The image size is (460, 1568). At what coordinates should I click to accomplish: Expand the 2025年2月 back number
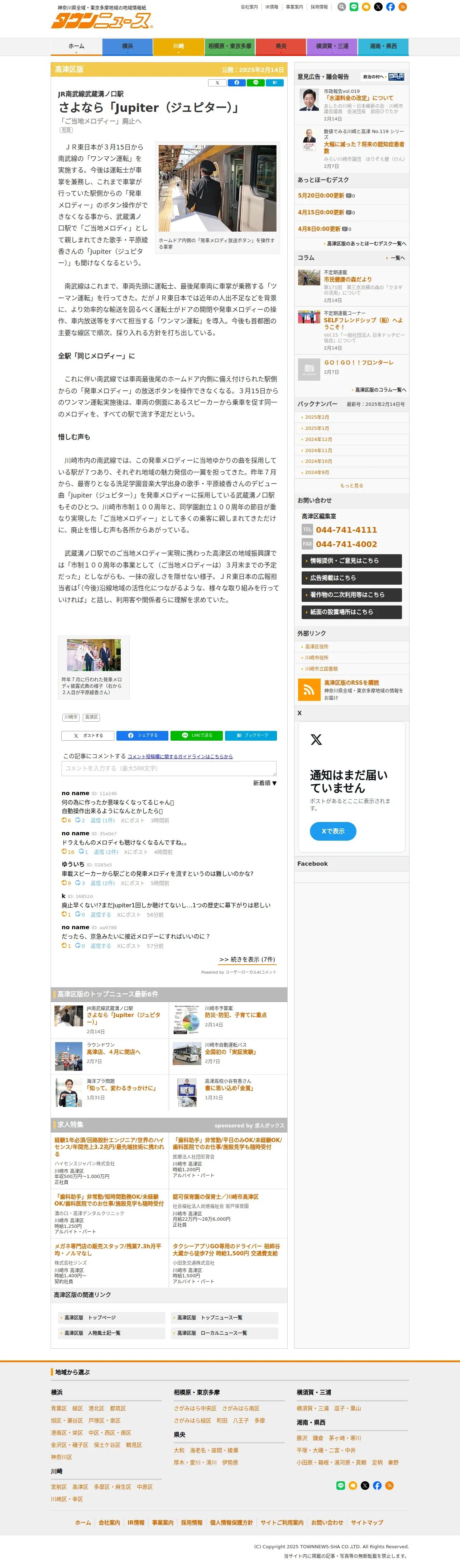pos(317,418)
